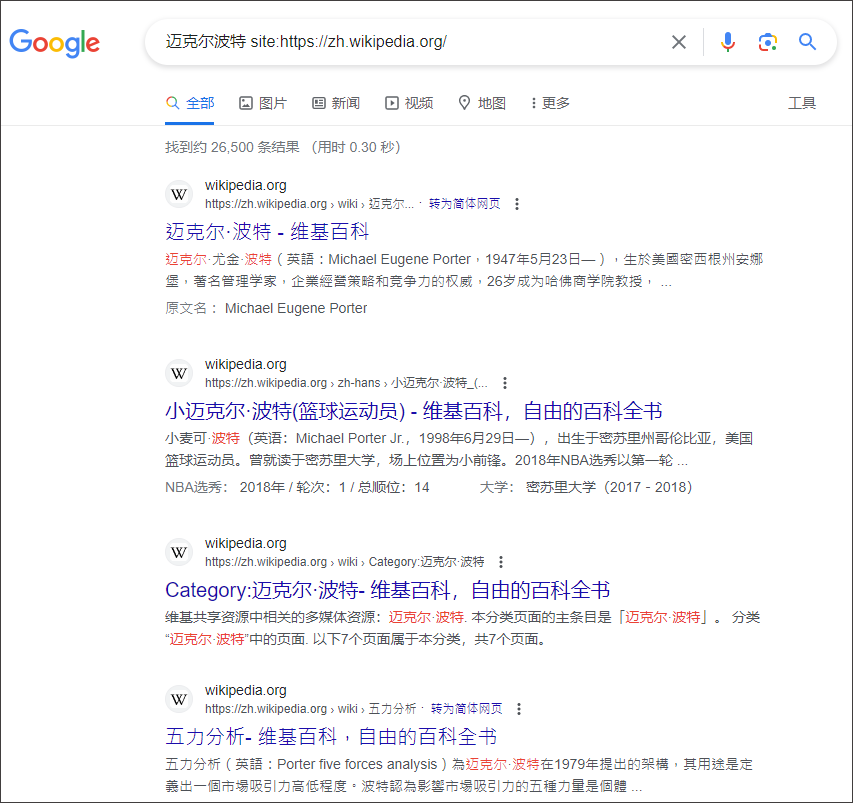Click URL breadcrumb wiki › Category:迈克尔·波特
The width and height of the screenshot is (853, 803).
click(344, 562)
